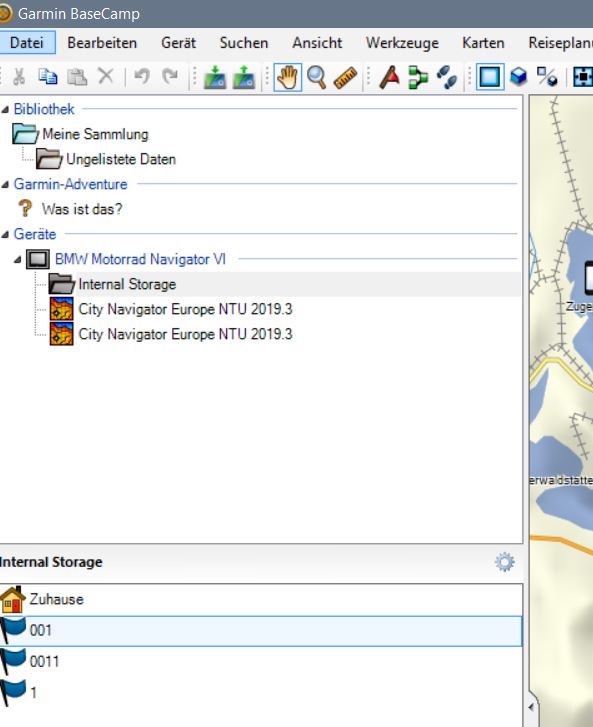
Task: Open the Suchen menu
Action: (244, 43)
